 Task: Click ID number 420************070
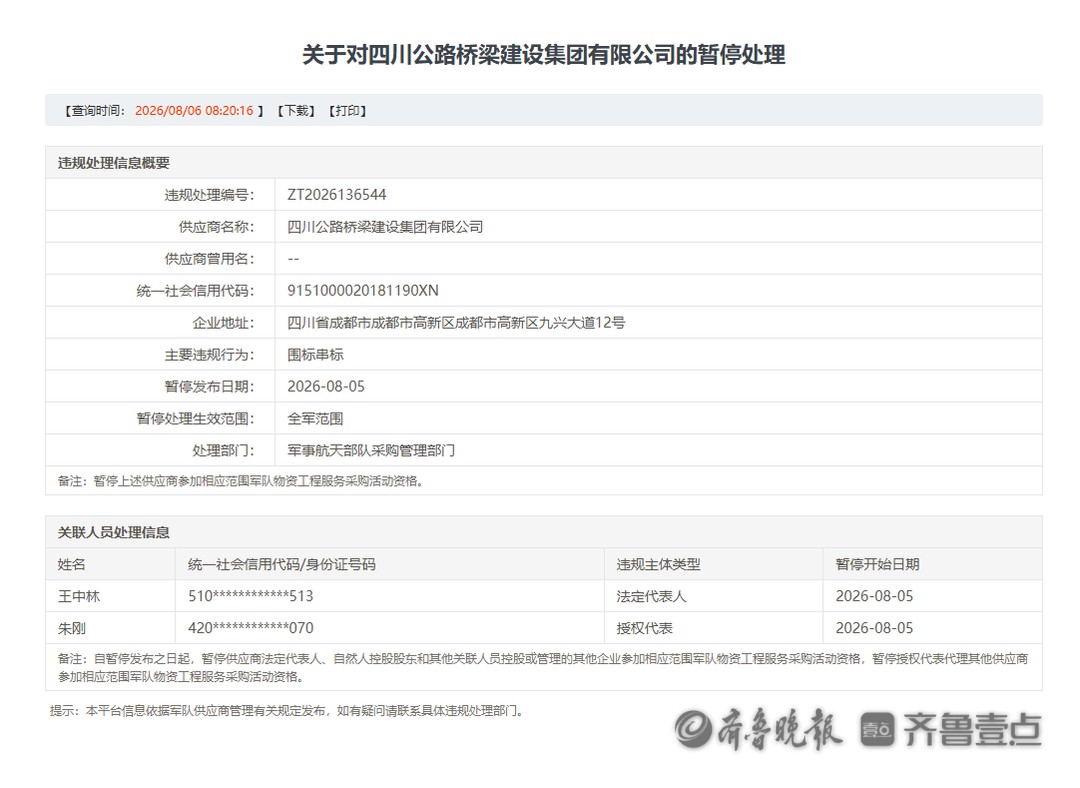[x=251, y=628]
